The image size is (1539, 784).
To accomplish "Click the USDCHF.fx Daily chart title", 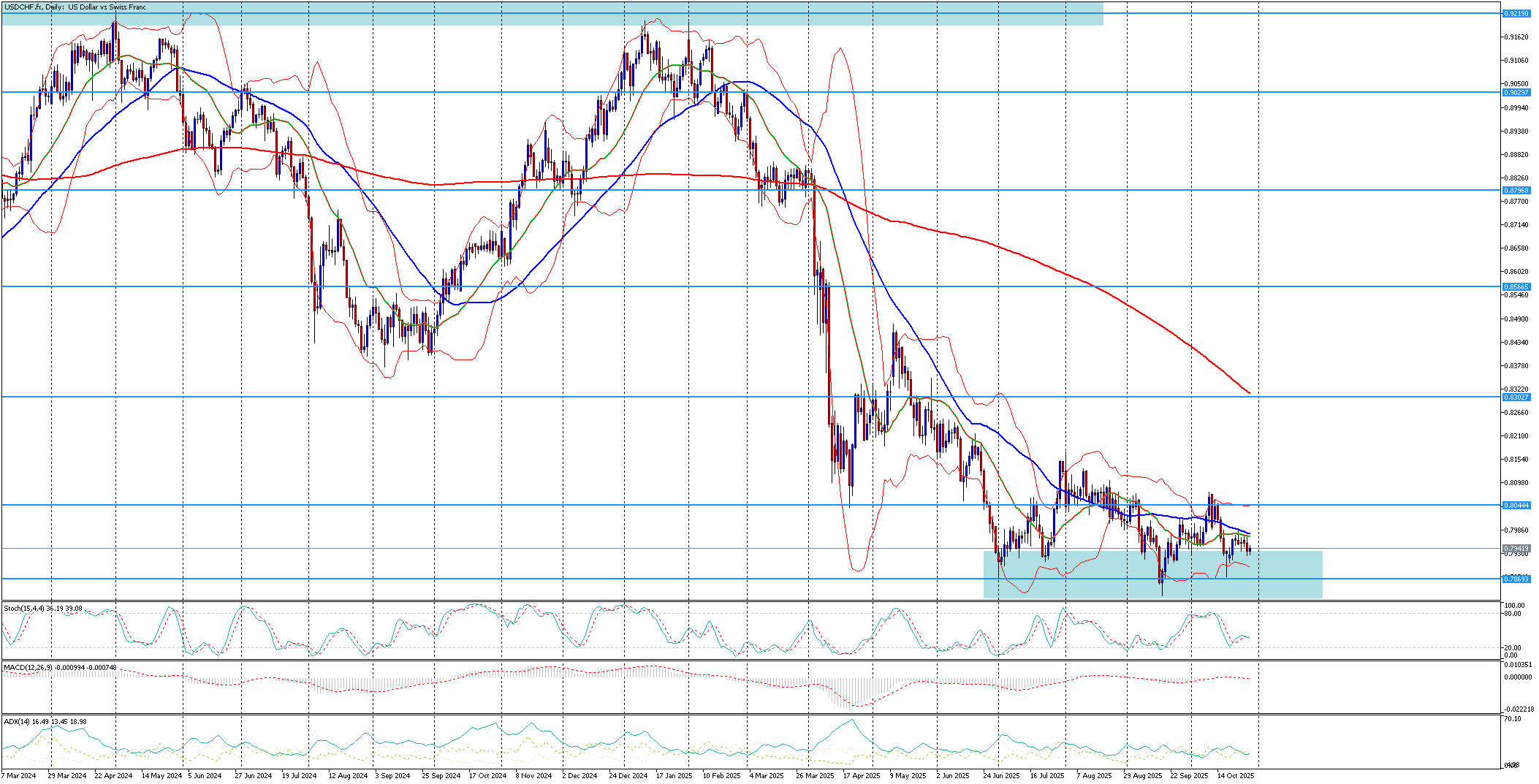I will tap(75, 7).
